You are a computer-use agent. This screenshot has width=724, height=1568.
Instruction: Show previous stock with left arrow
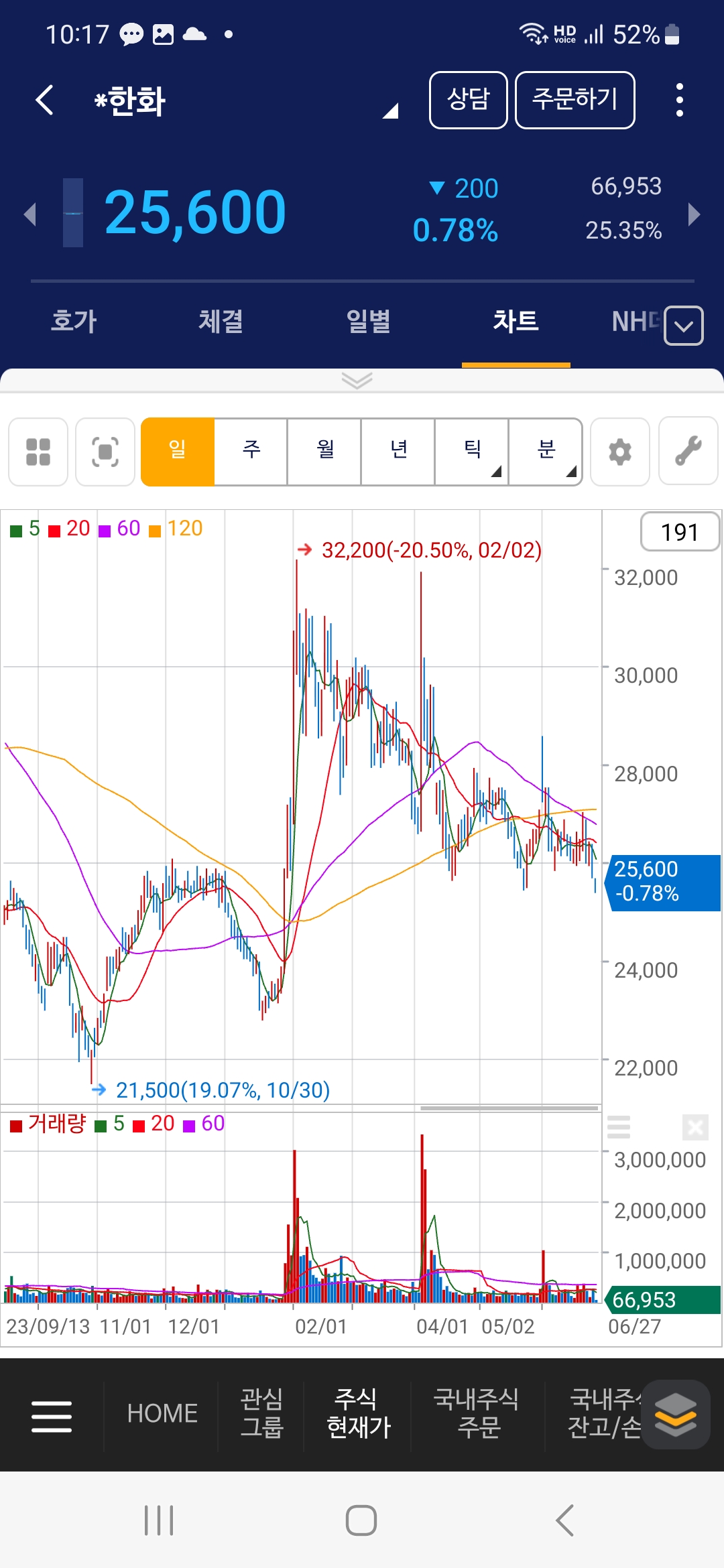coord(29,214)
